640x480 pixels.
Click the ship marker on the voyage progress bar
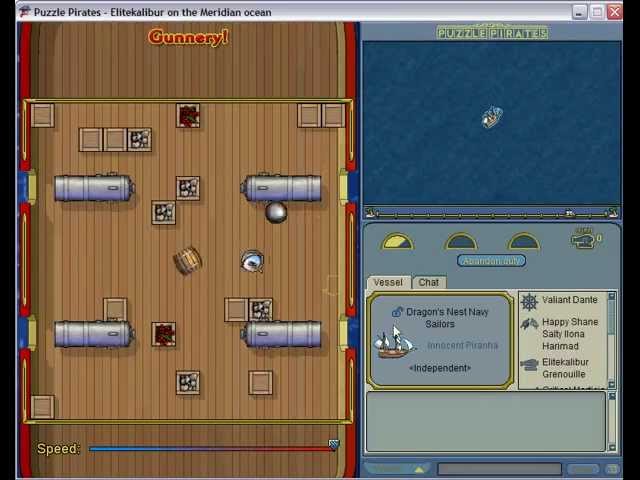pyautogui.click(x=569, y=213)
